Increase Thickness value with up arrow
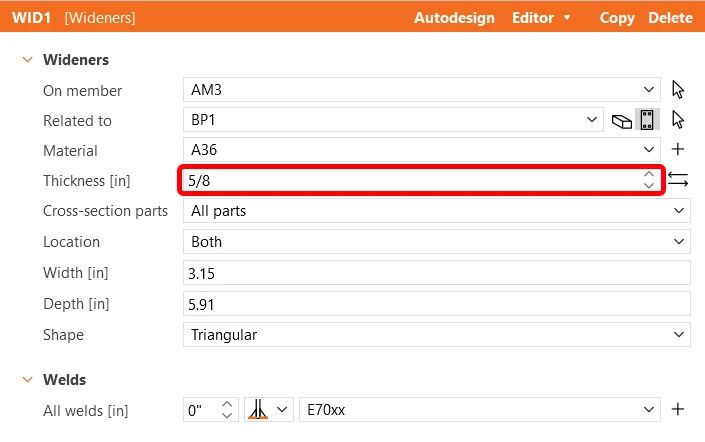 pos(649,174)
